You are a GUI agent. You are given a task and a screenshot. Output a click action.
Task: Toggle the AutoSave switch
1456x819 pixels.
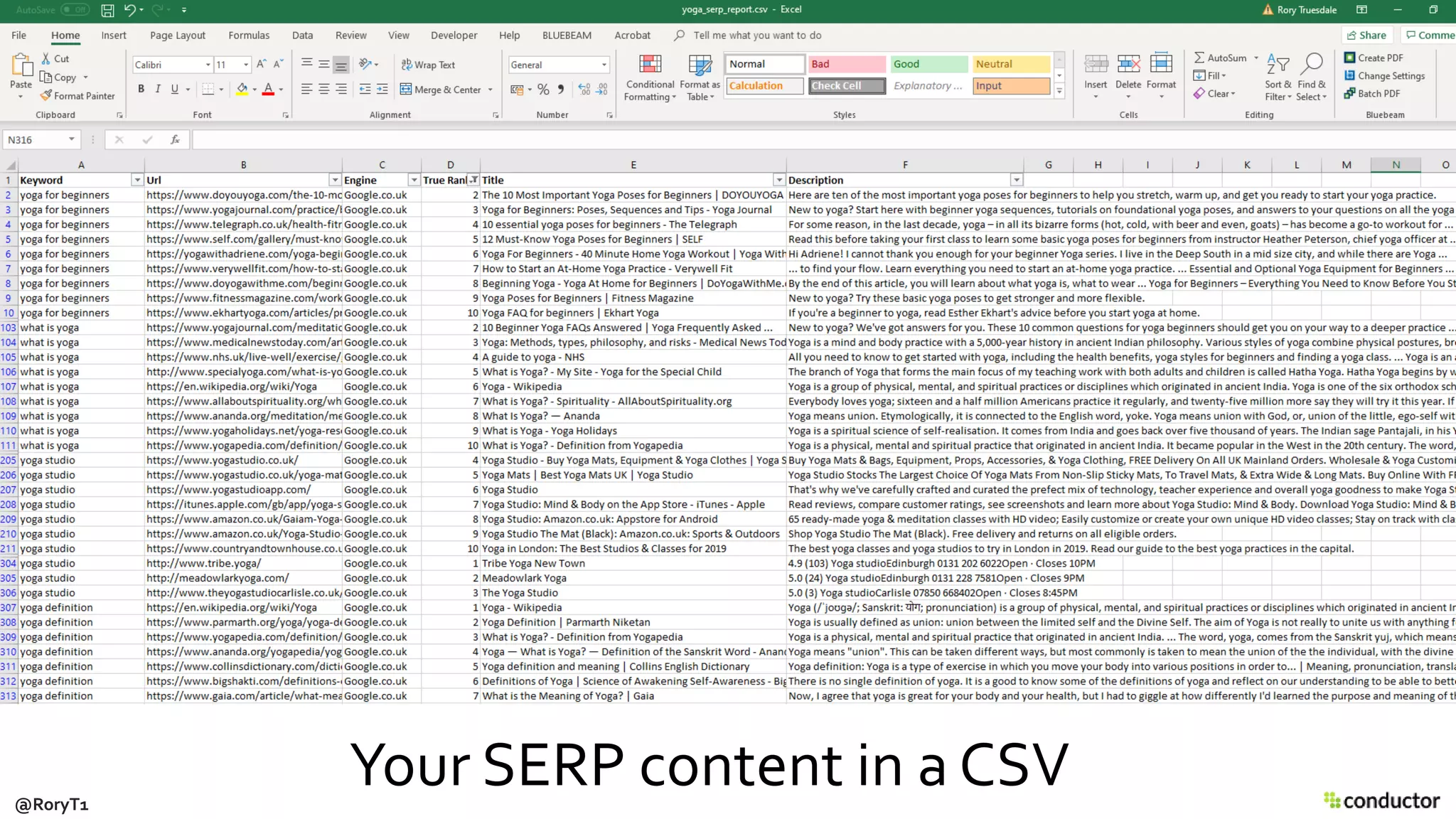(75, 10)
